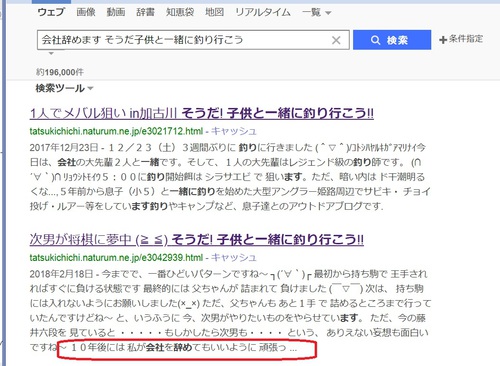The height and width of the screenshot is (366, 500).
Task: Click the 2017年12月23日 date text in first snippet
Action: [x=64, y=147]
